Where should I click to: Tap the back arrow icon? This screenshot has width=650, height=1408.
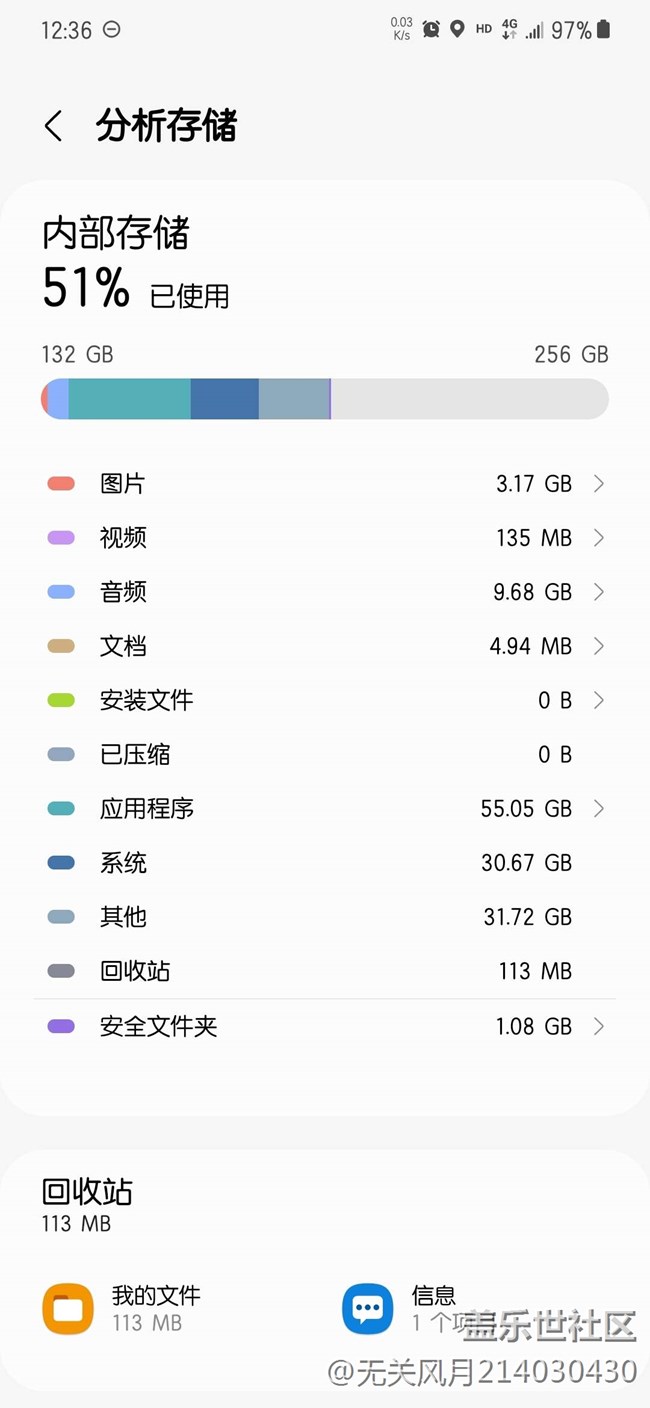click(x=54, y=127)
